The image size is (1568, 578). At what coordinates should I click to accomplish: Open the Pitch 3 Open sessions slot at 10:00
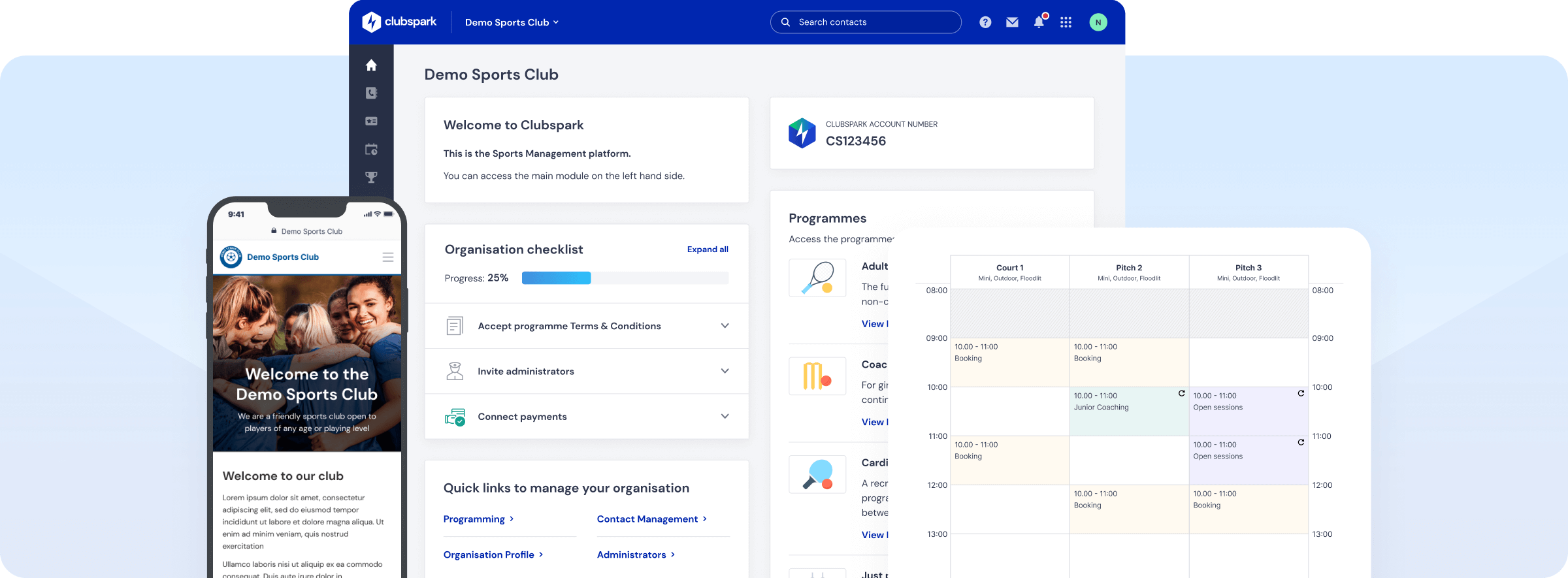tap(1249, 411)
